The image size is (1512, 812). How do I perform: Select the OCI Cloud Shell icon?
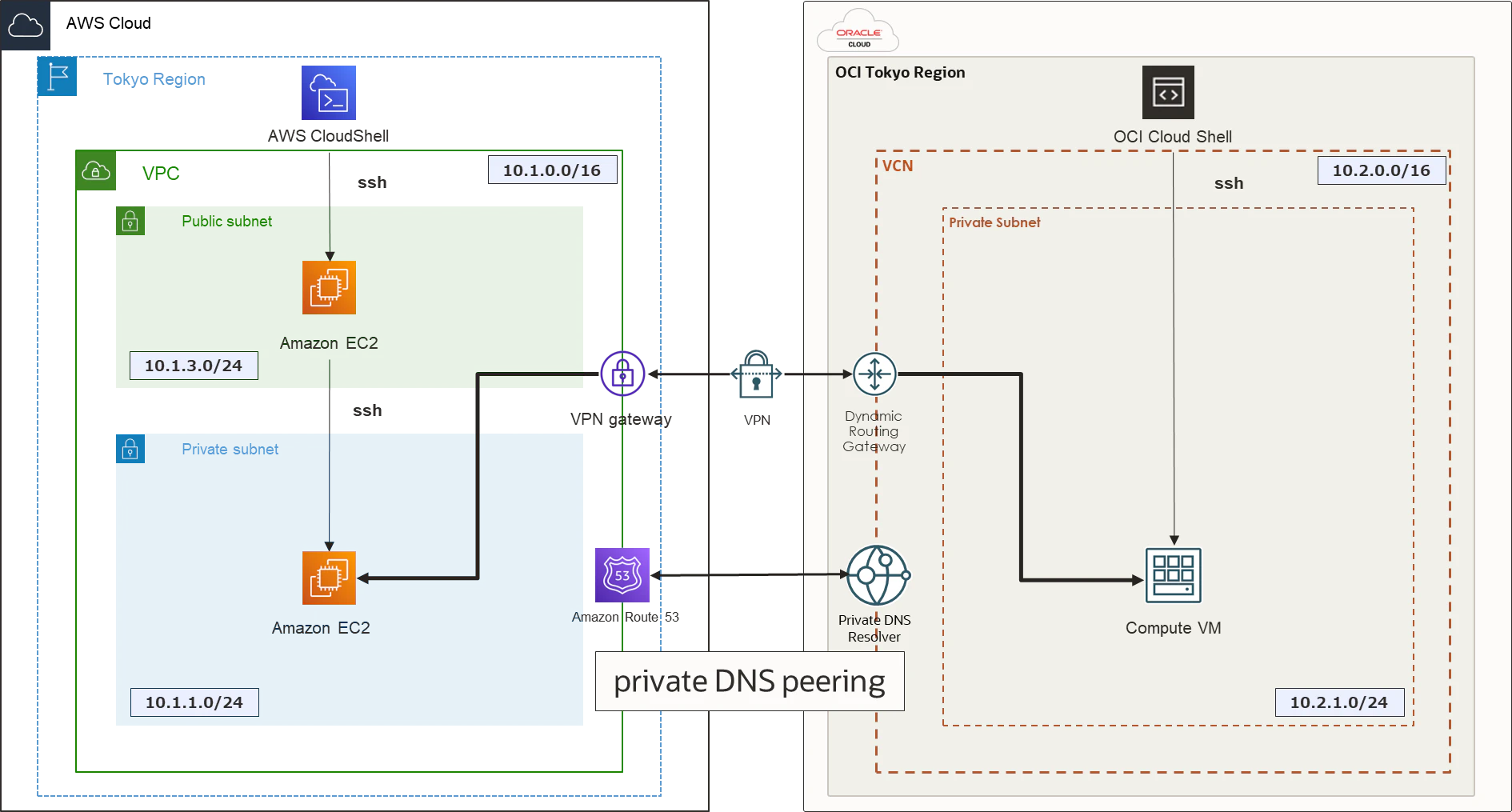coord(1168,92)
